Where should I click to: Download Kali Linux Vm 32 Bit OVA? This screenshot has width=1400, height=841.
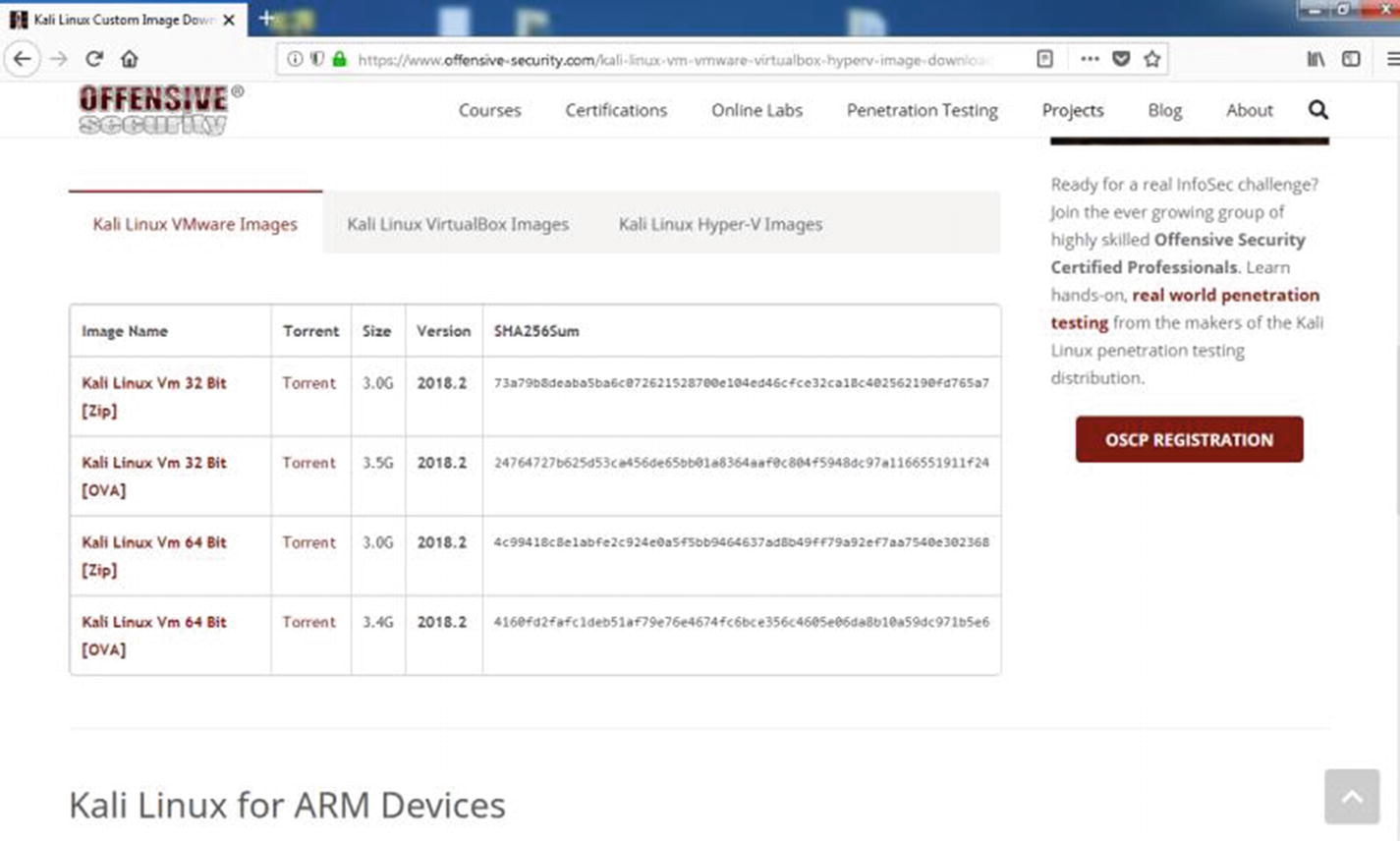[154, 477]
